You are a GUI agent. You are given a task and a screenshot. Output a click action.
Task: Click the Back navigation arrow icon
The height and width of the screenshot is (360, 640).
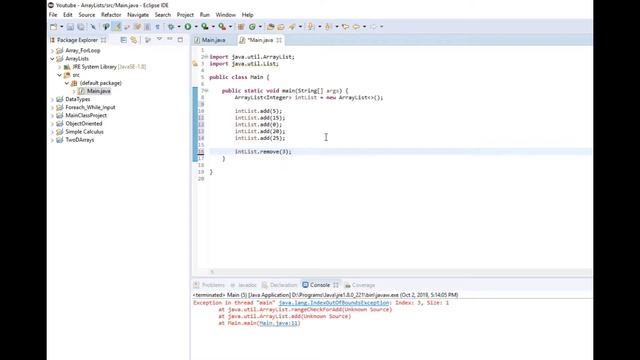[x=356, y=27]
